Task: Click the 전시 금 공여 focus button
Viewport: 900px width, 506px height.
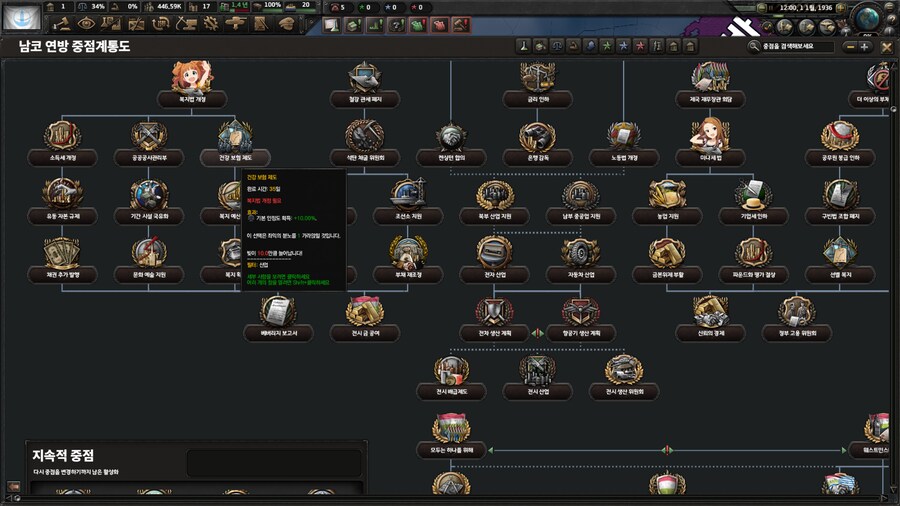Action: (368, 332)
